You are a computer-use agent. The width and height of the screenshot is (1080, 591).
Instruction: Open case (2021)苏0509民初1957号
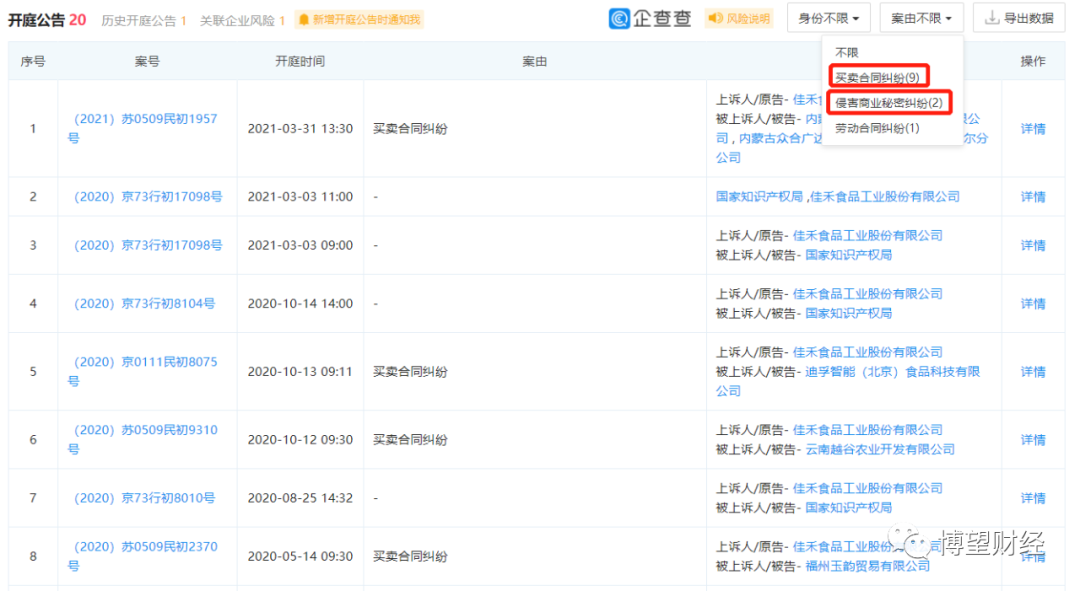click(143, 128)
